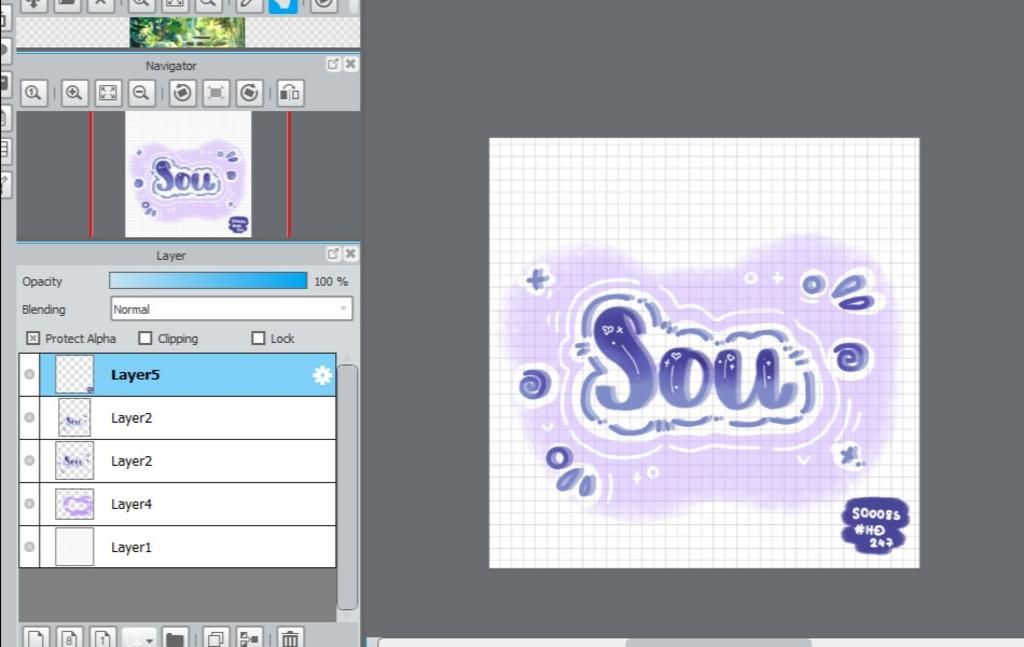Adjust the layer Opacity slider
1024x647 pixels.
point(208,281)
